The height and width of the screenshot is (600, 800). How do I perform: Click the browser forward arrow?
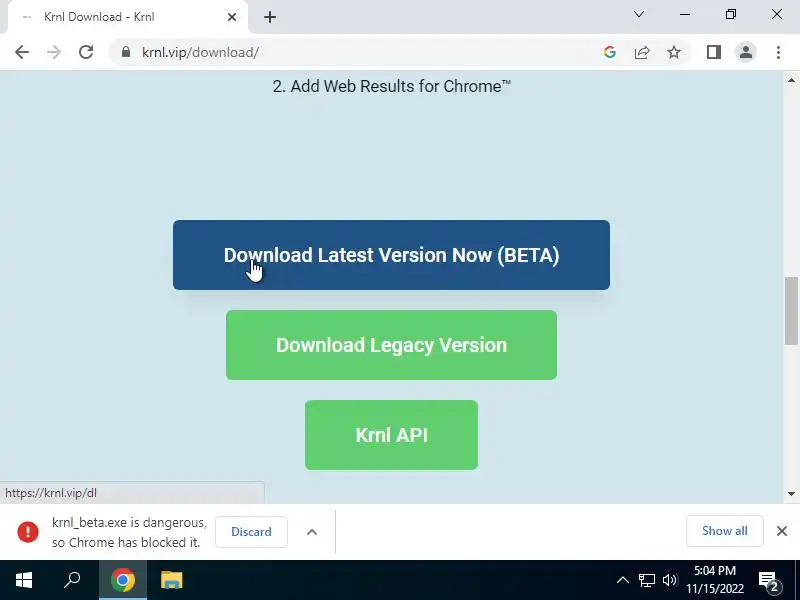(x=54, y=52)
